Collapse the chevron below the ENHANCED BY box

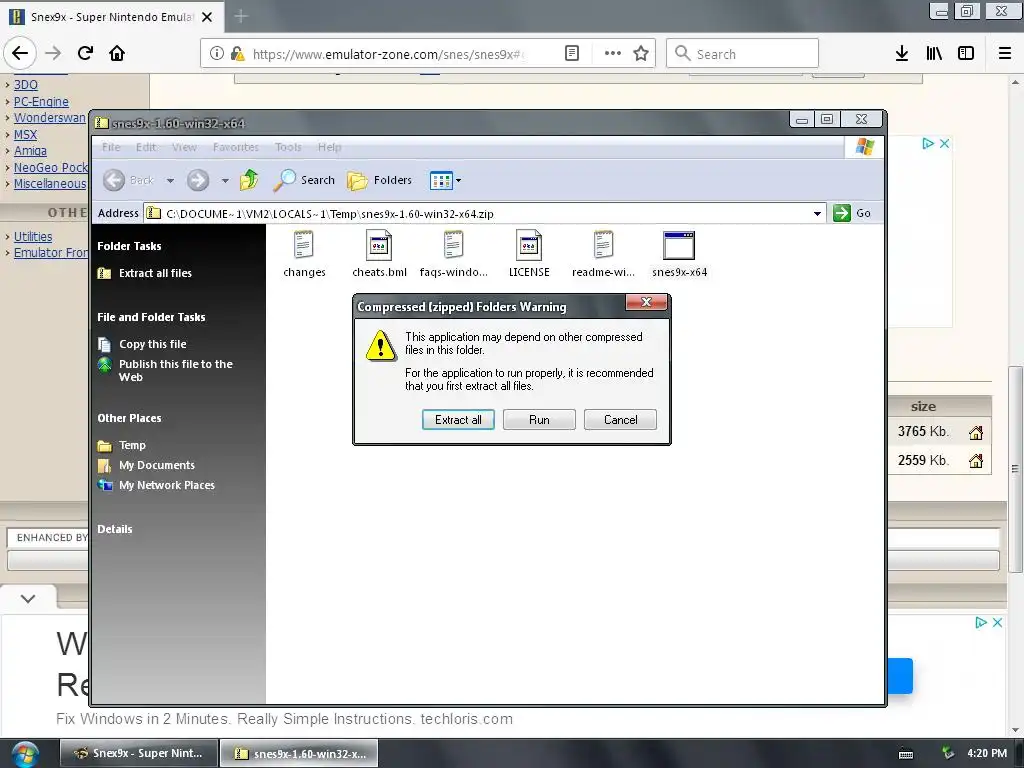click(27, 598)
